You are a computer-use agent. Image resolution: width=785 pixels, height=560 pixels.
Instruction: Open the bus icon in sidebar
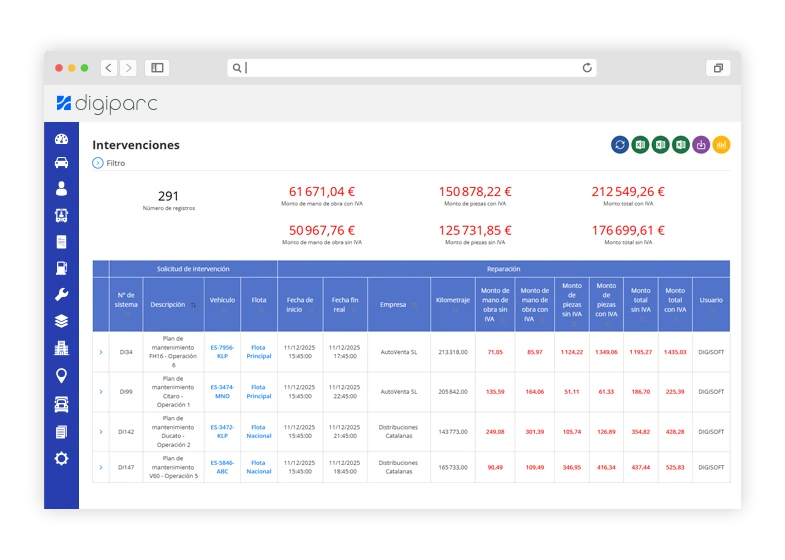61,215
